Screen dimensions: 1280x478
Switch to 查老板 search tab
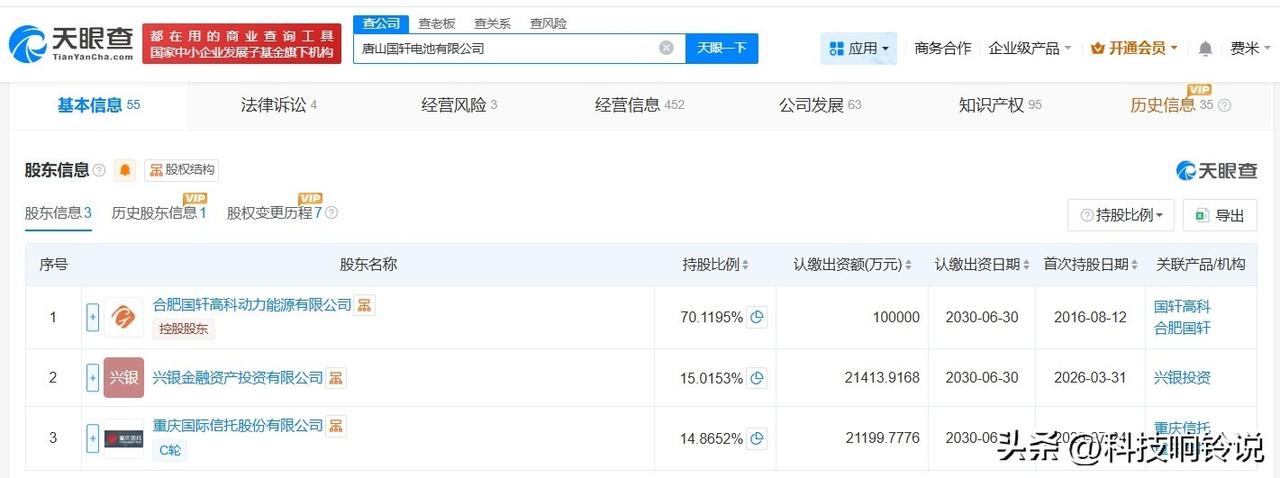click(x=437, y=23)
